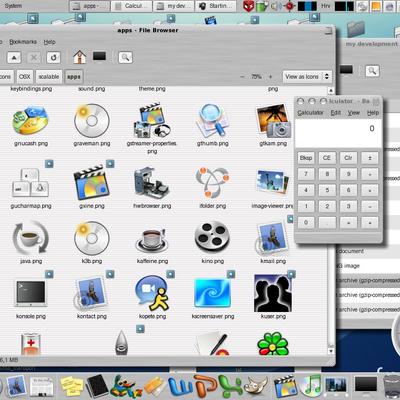Open the System panel menu
This screenshot has width=400, height=400.
click(x=13, y=6)
